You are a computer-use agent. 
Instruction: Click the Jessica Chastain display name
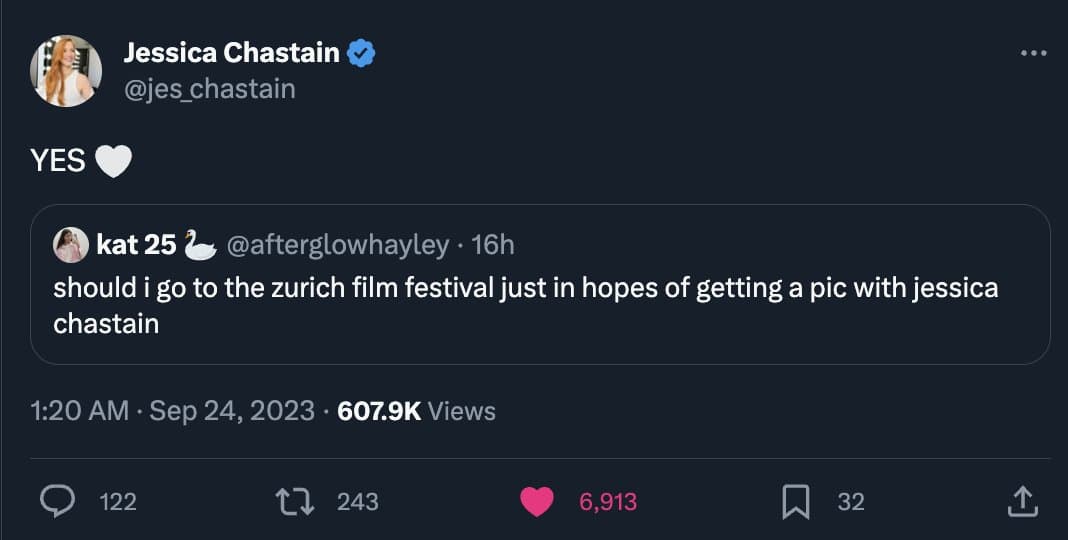231,54
